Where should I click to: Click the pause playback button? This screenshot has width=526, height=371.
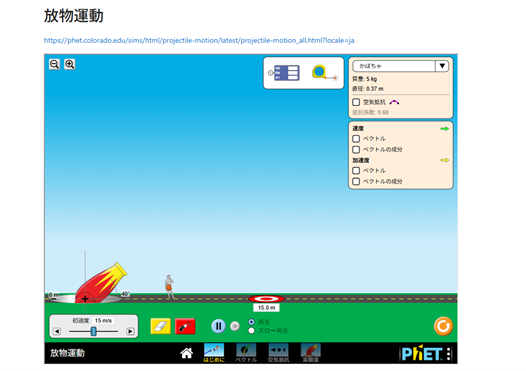coord(218,326)
